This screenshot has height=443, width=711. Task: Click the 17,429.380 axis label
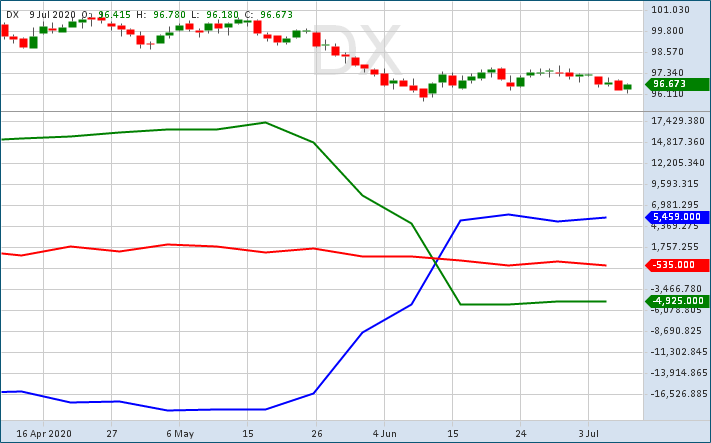click(678, 121)
